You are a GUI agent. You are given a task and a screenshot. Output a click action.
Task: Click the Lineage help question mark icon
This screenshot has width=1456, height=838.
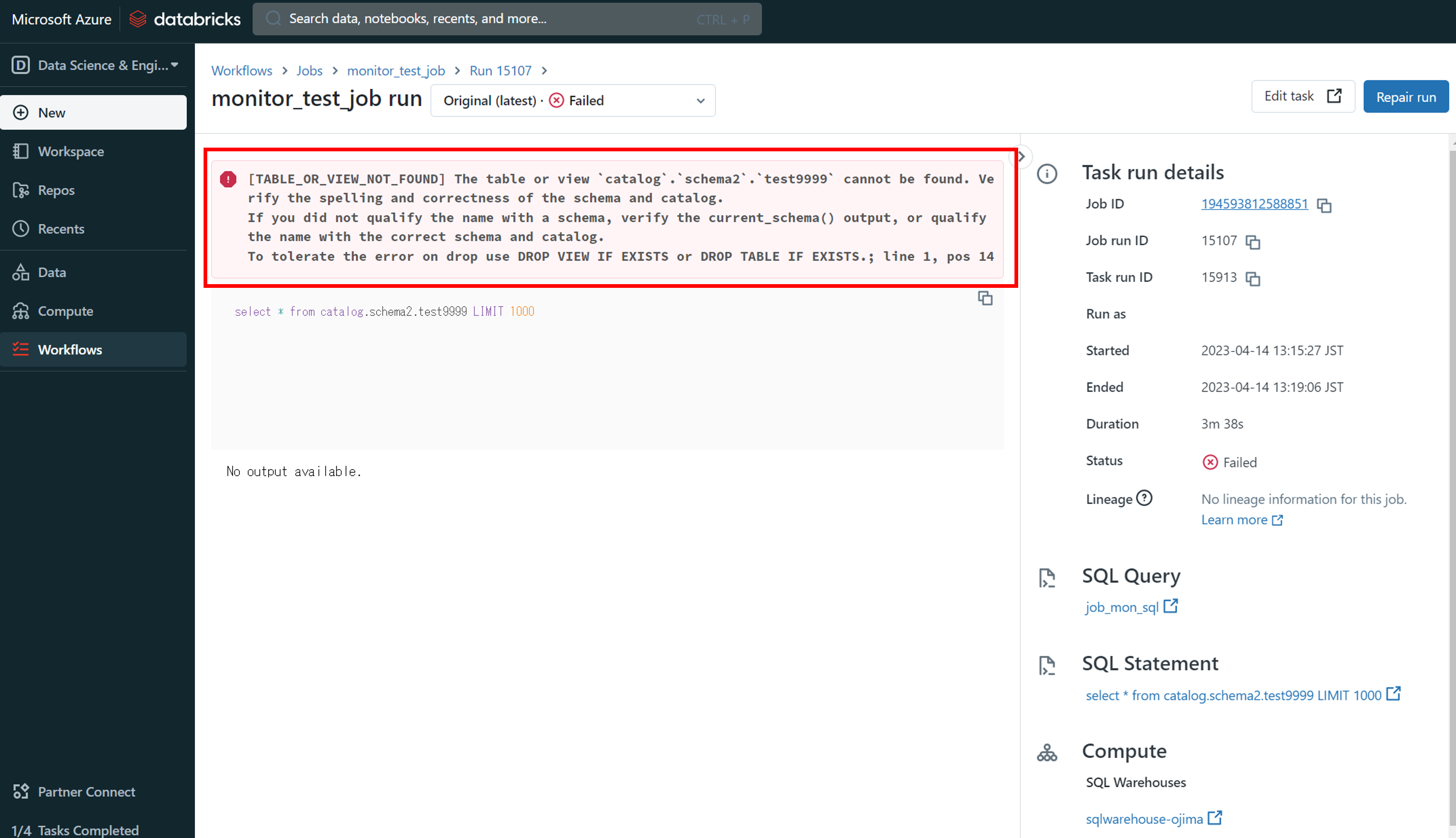1144,498
